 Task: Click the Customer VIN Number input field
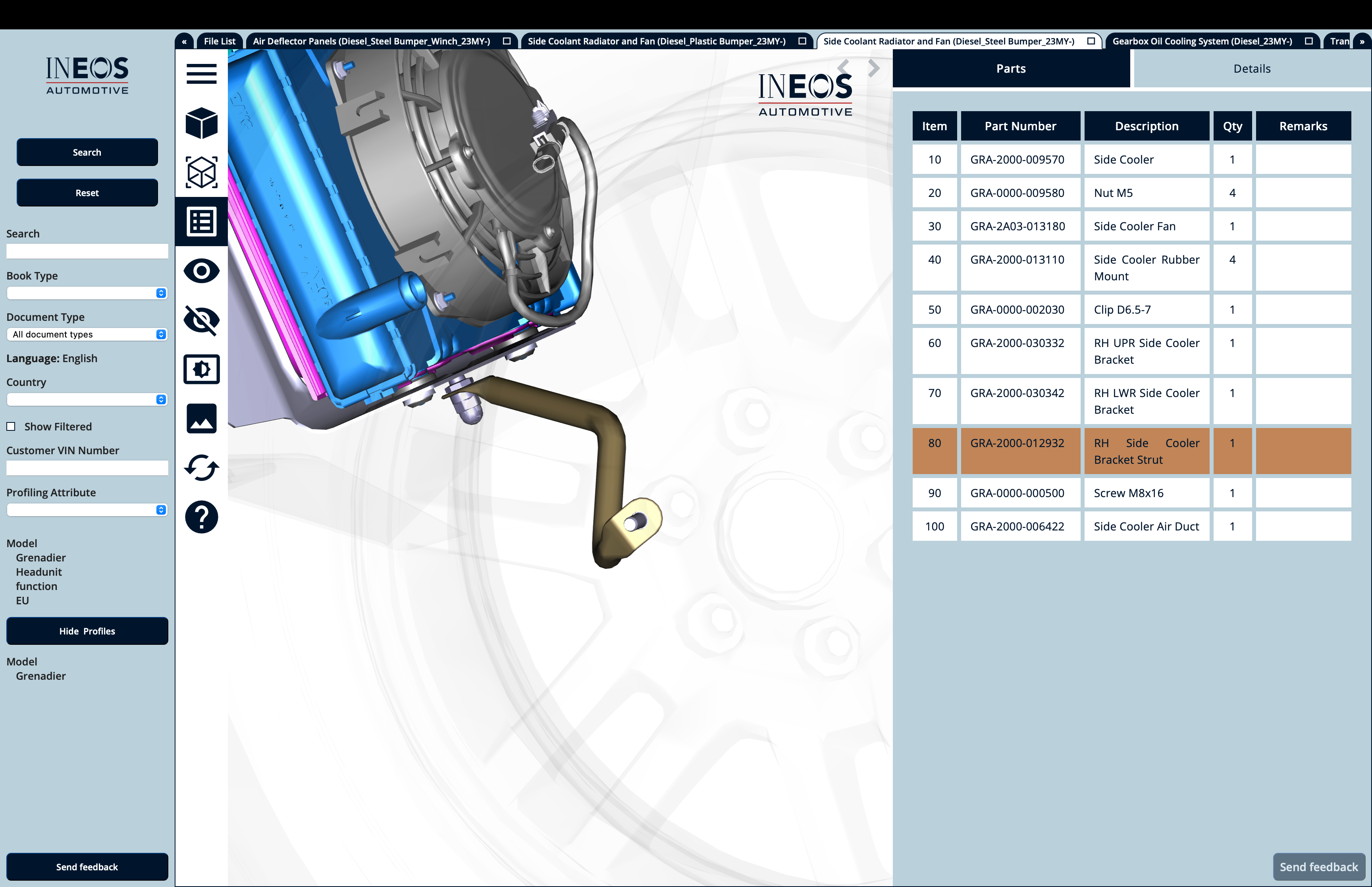click(87, 467)
